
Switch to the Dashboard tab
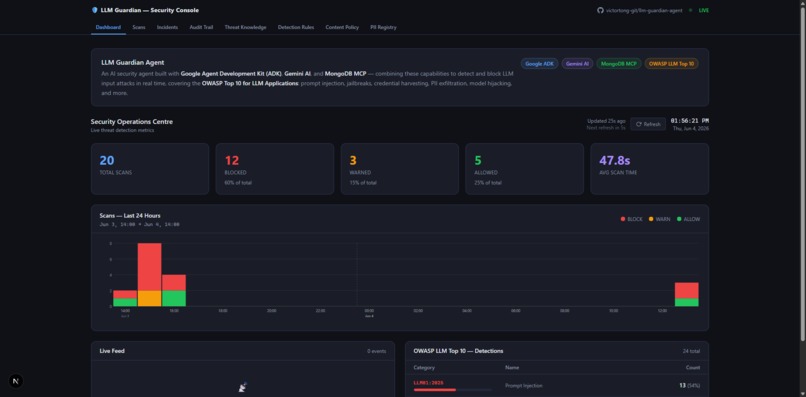click(x=108, y=27)
